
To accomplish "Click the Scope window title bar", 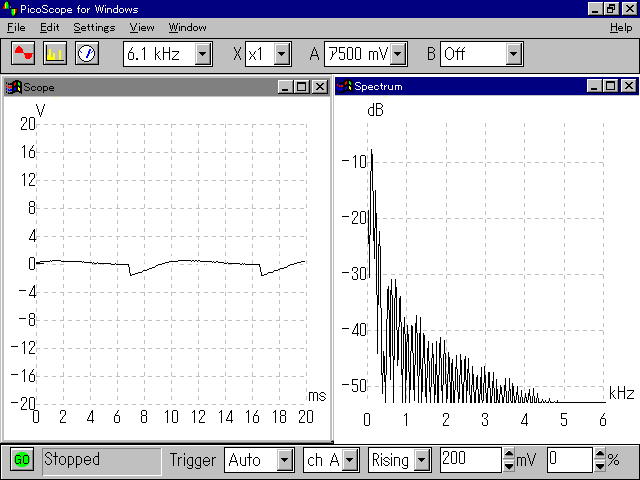I will 167,87.
